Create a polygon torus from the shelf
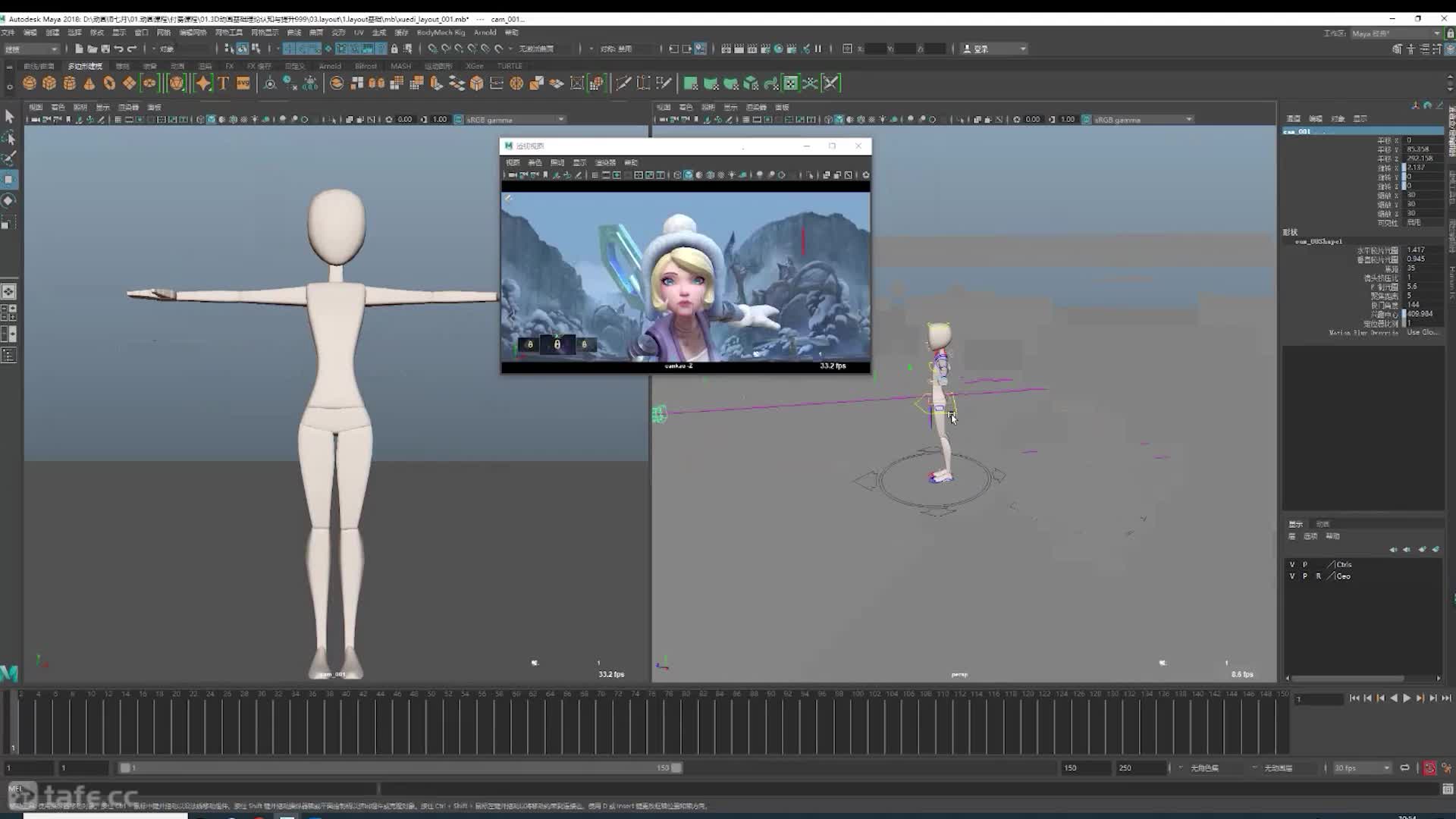 [109, 83]
